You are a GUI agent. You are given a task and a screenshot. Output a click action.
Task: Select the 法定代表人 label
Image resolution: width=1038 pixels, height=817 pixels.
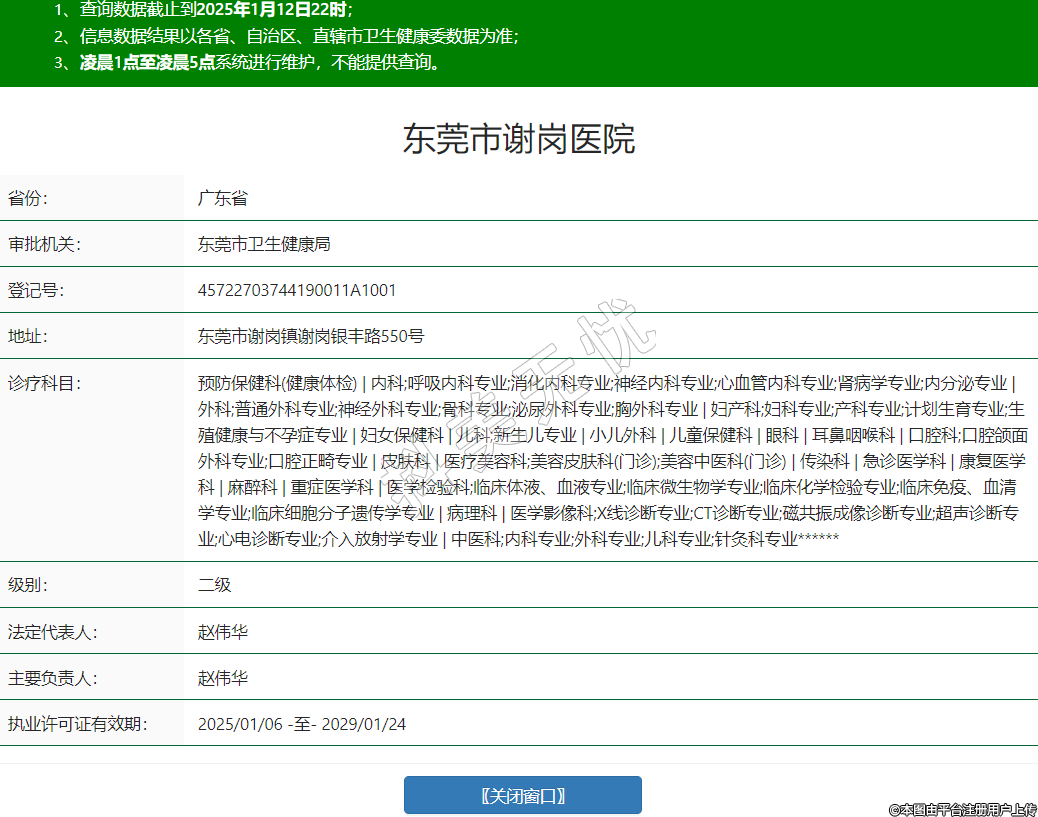pyautogui.click(x=52, y=632)
